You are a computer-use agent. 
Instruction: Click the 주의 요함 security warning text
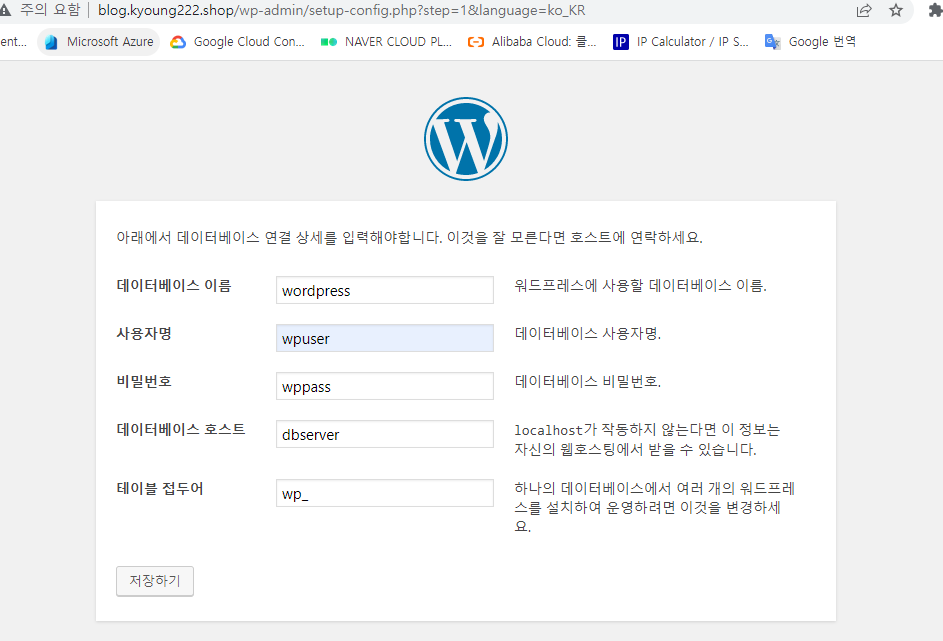click(50, 10)
